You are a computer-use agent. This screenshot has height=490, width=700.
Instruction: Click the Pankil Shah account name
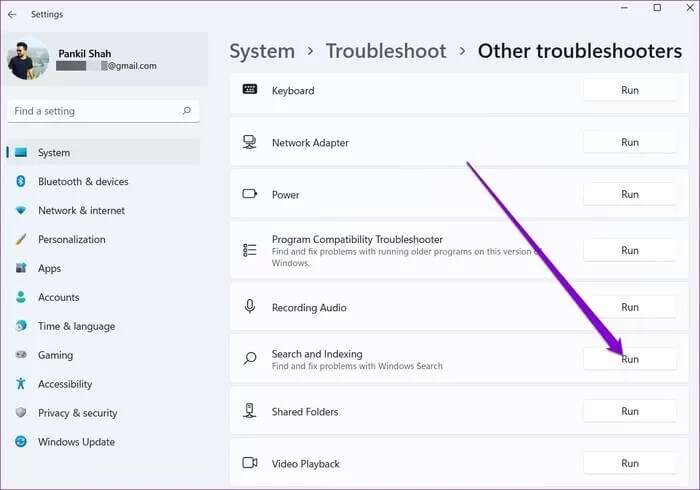[x=84, y=54]
